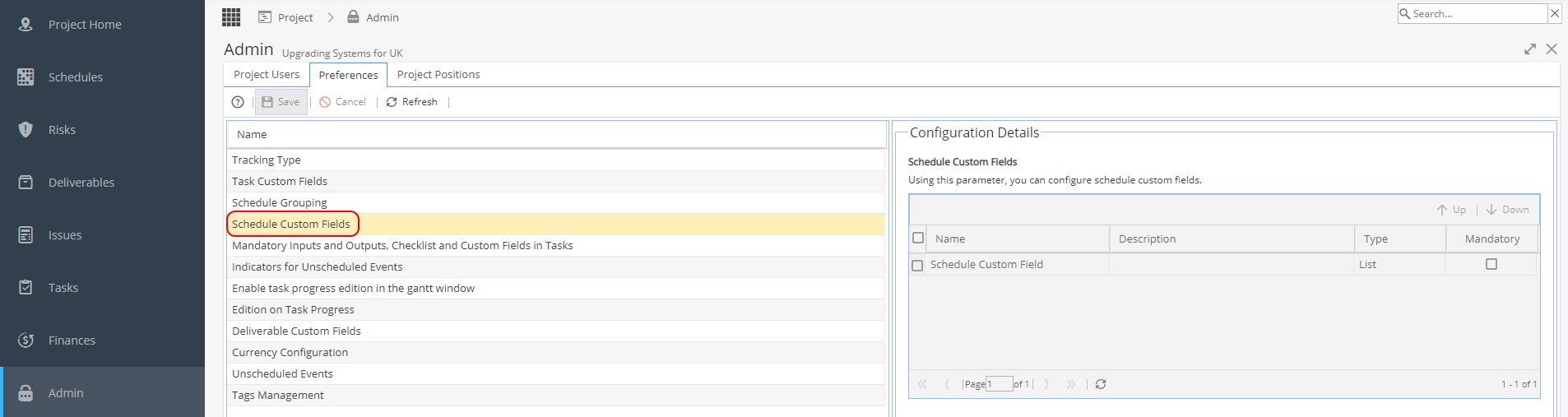Switch to Preferences tab
The width and height of the screenshot is (1568, 417).
point(348,75)
